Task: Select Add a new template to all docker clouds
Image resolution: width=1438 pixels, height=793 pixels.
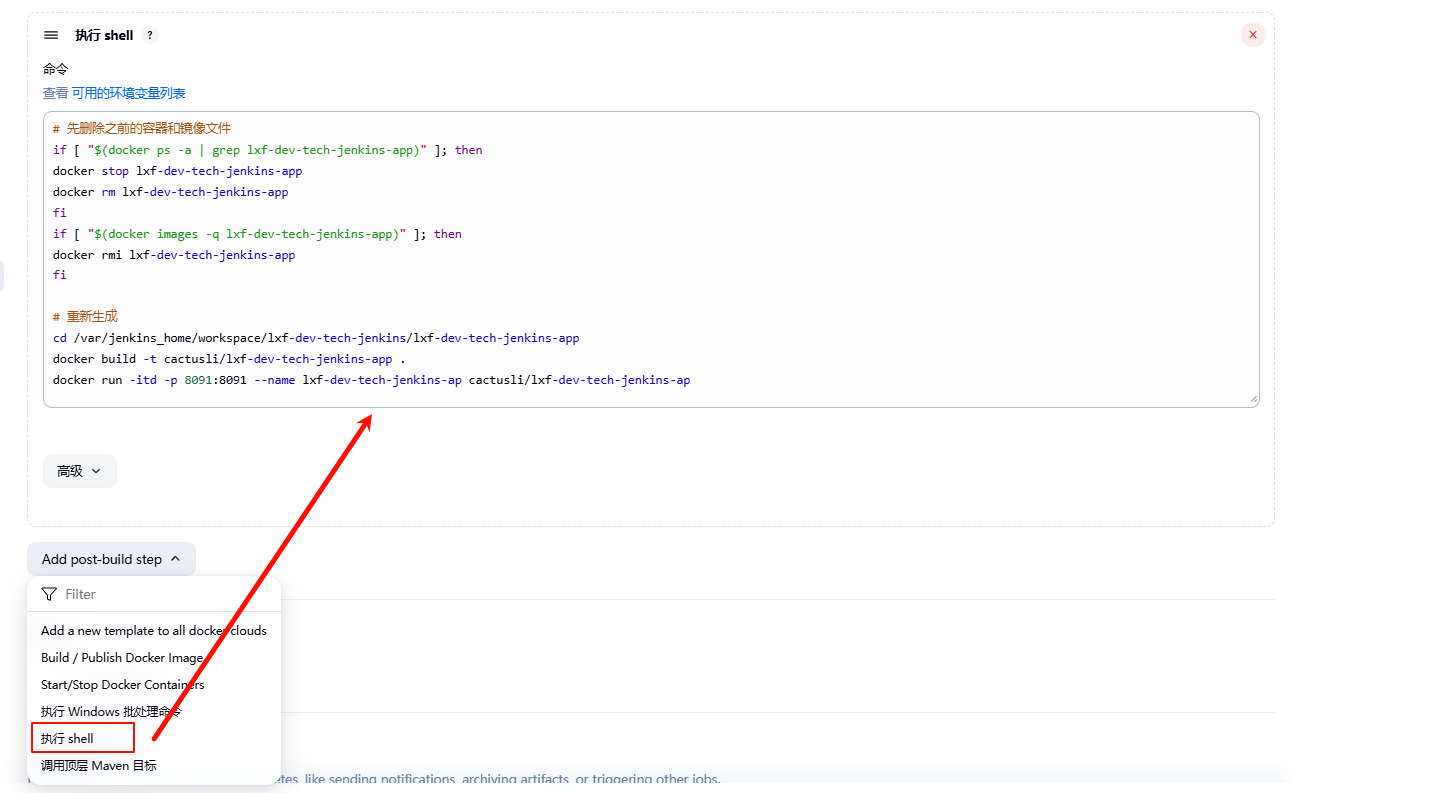Action: tap(154, 631)
